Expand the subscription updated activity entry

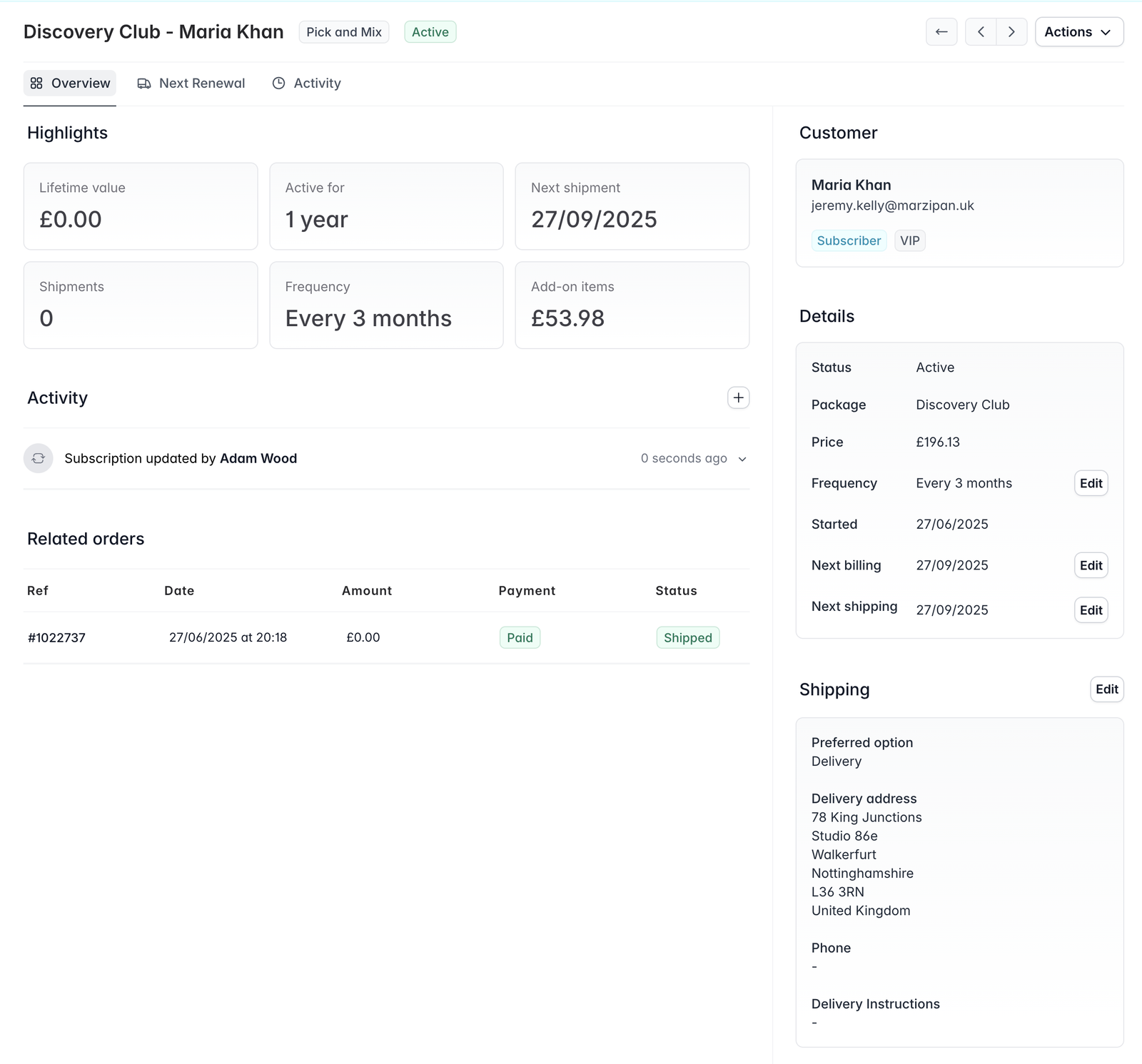[x=742, y=459]
